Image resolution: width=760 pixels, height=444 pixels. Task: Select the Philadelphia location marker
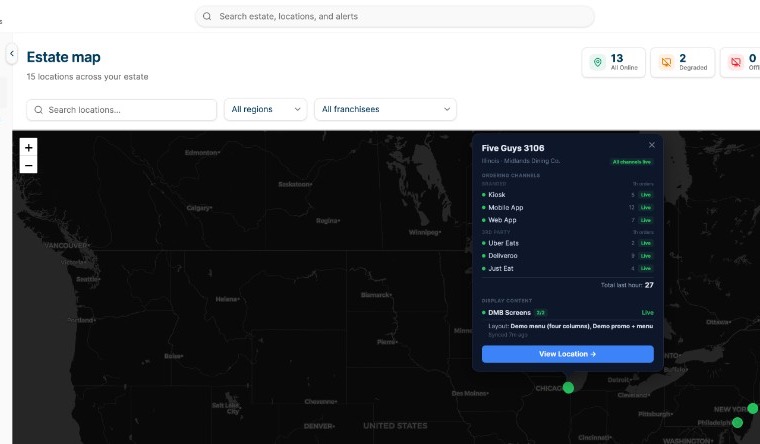point(737,422)
